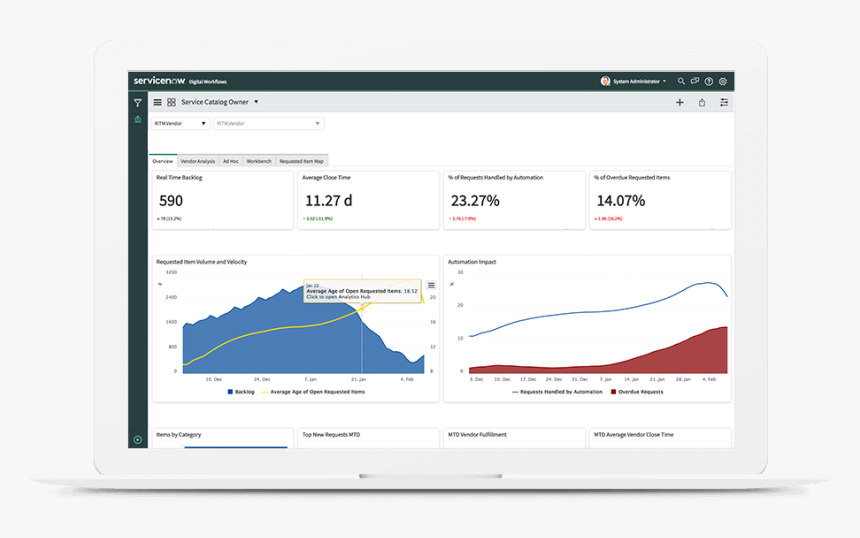This screenshot has width=860, height=538.
Task: Click the Automation Impact widget title
Action: 472,262
